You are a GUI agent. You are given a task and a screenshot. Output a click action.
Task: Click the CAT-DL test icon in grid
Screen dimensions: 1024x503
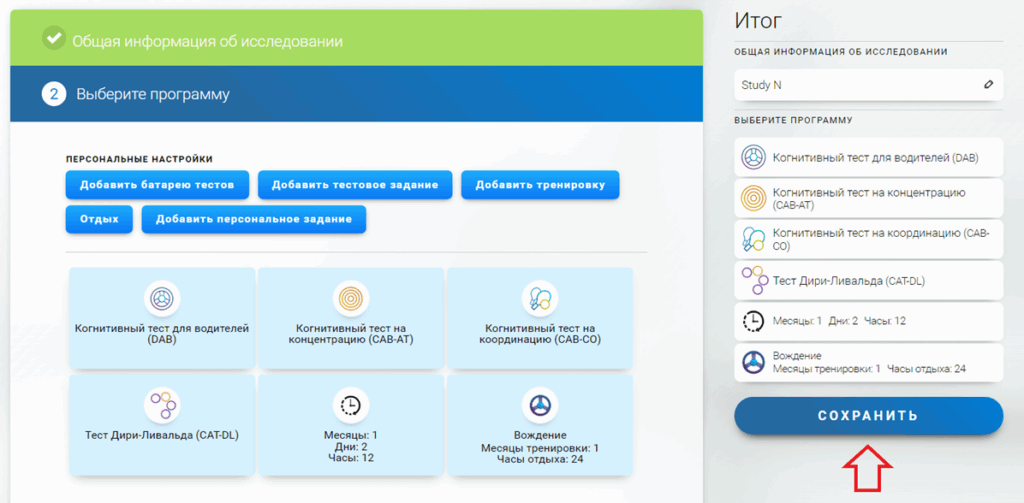(161, 405)
